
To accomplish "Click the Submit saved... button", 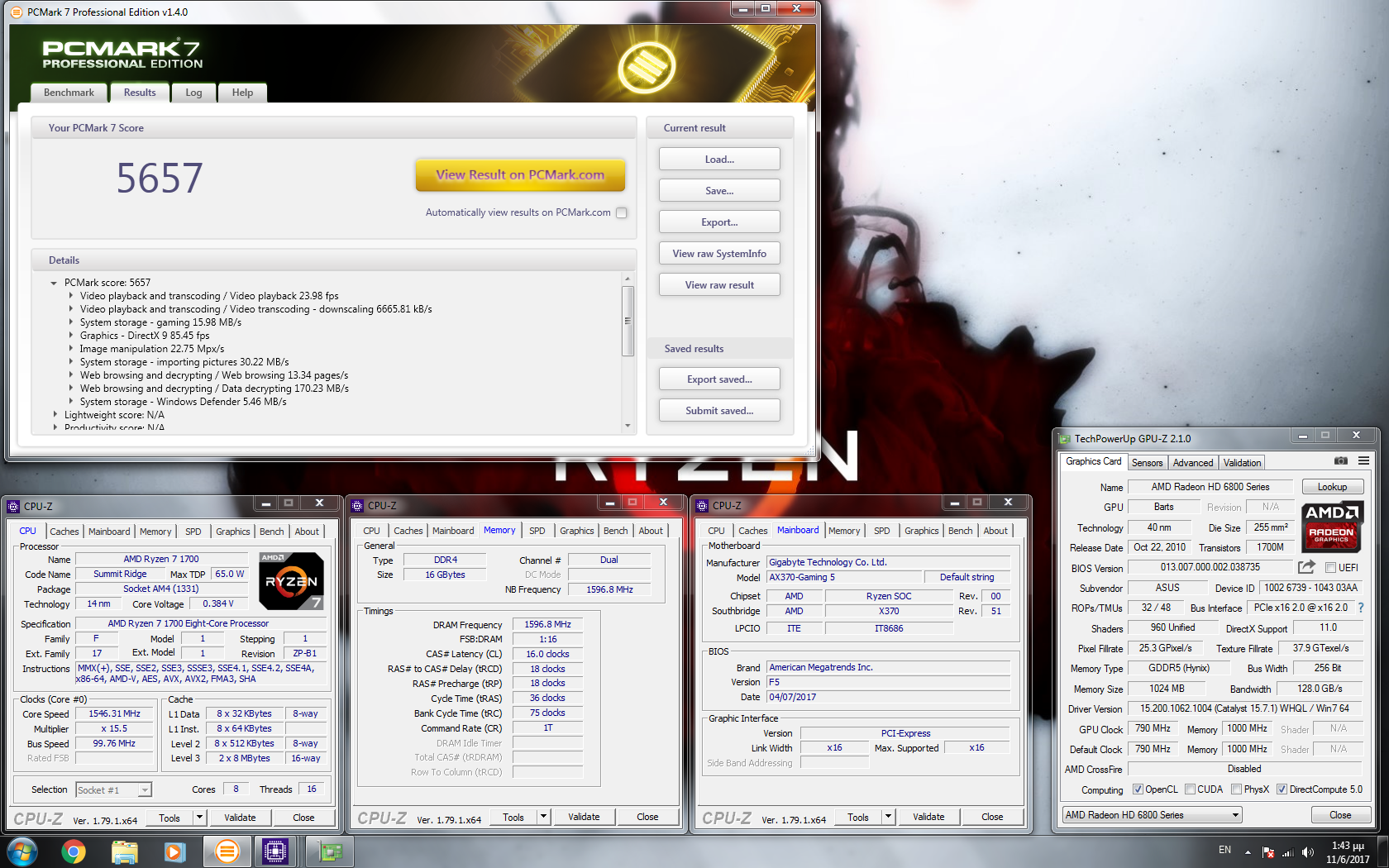I will [719, 411].
